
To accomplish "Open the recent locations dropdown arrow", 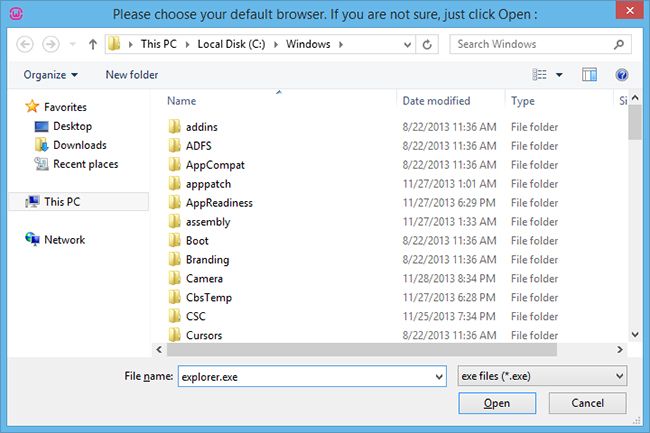I will [x=73, y=44].
